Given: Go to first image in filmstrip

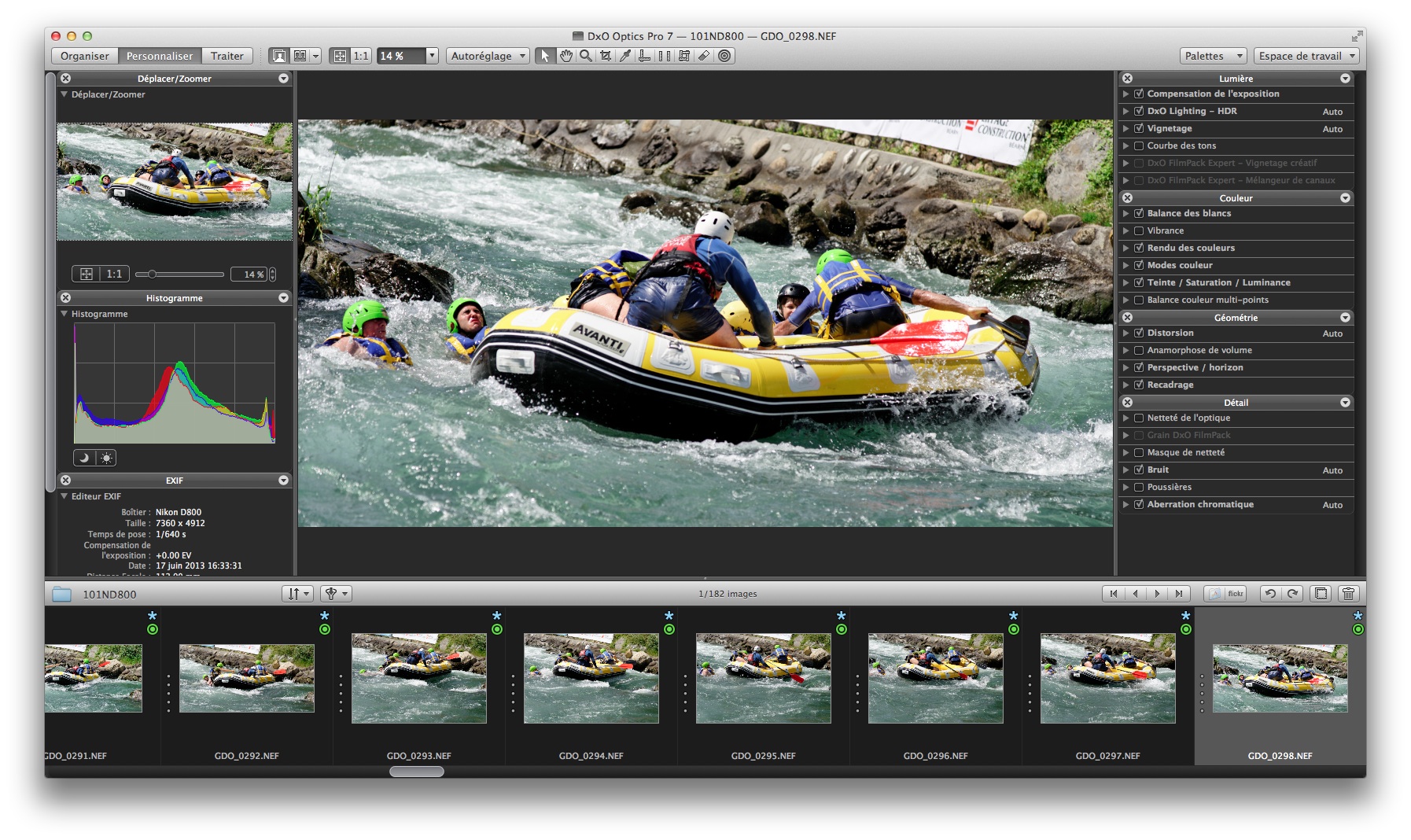Looking at the screenshot, I should point(1114,594).
